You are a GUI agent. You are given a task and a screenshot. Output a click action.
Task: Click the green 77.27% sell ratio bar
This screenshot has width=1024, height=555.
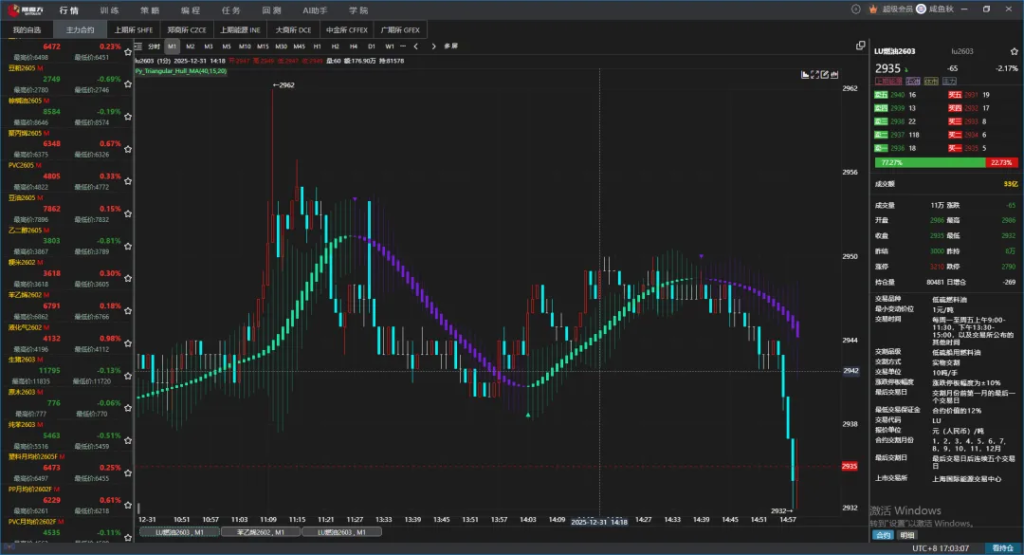point(930,163)
